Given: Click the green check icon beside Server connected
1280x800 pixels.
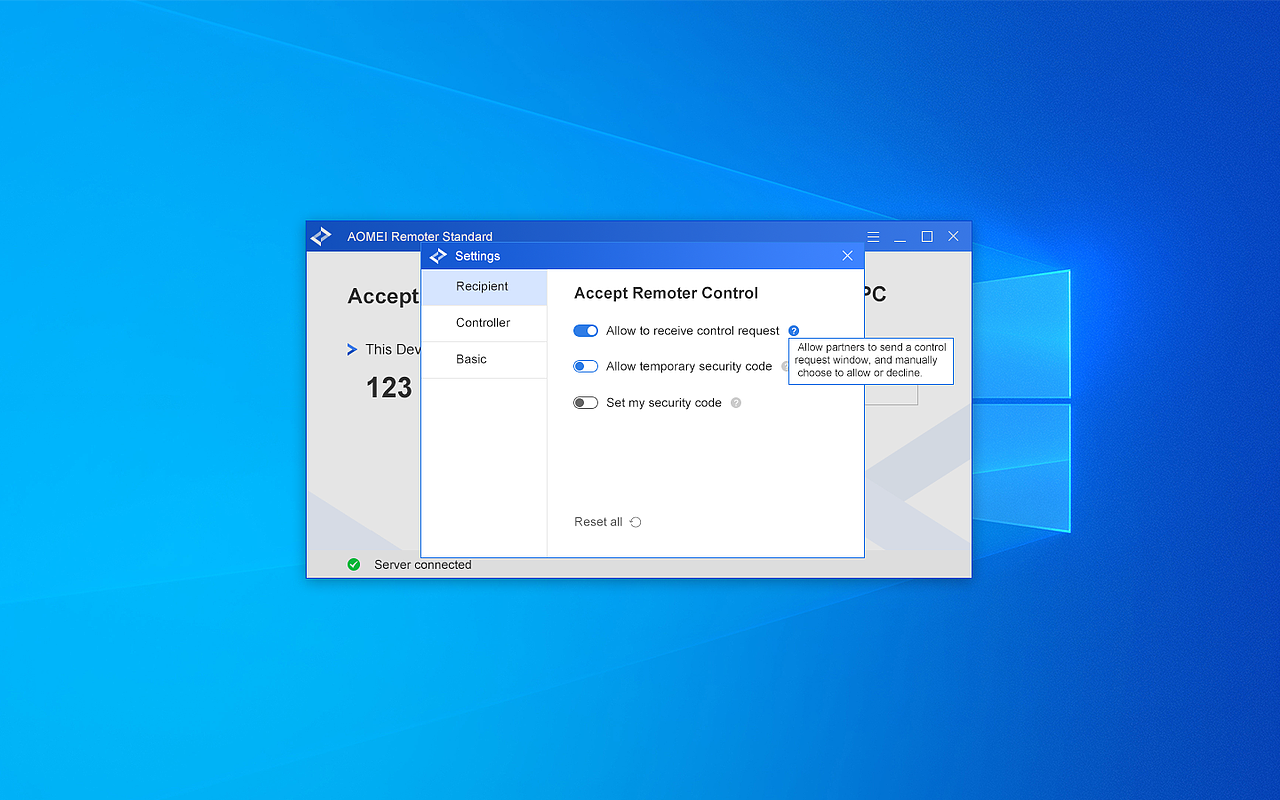Looking at the screenshot, I should coord(354,565).
